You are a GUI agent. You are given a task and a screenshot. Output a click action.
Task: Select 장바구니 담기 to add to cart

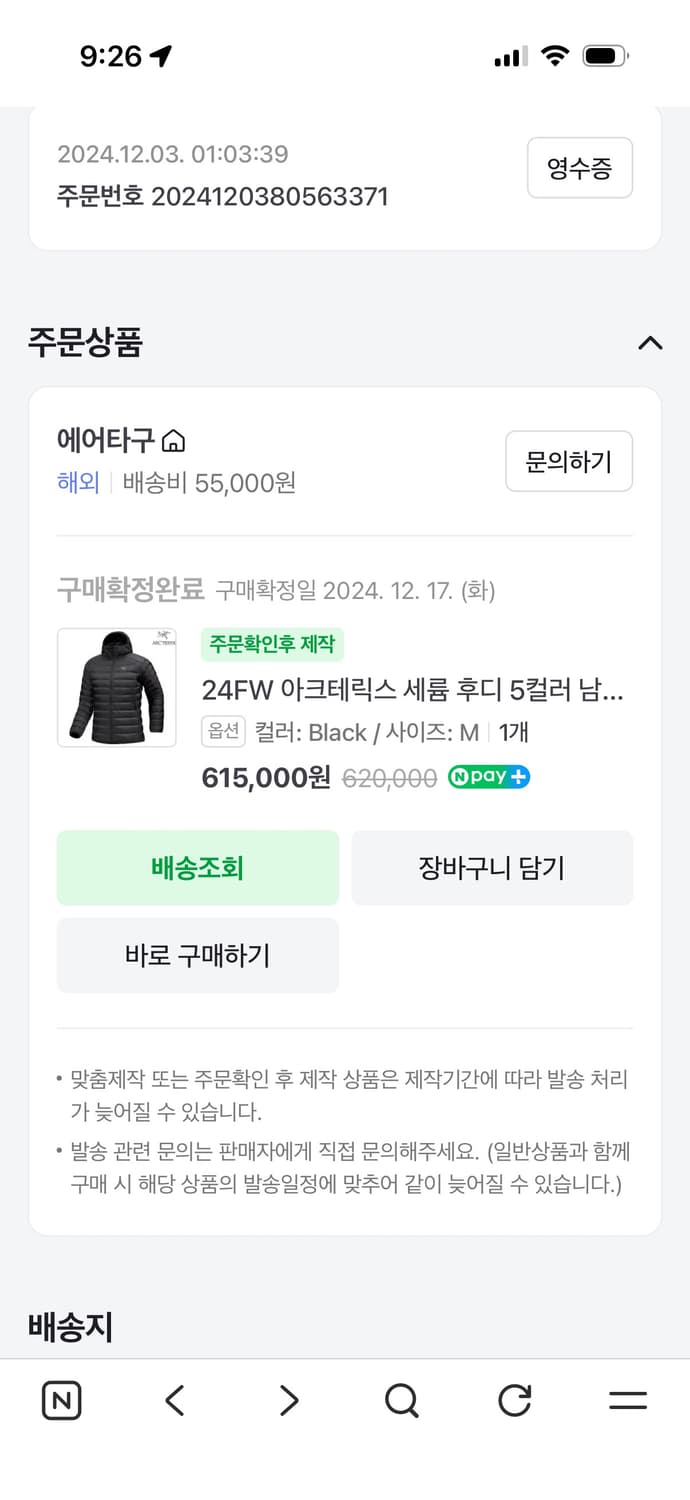point(492,868)
